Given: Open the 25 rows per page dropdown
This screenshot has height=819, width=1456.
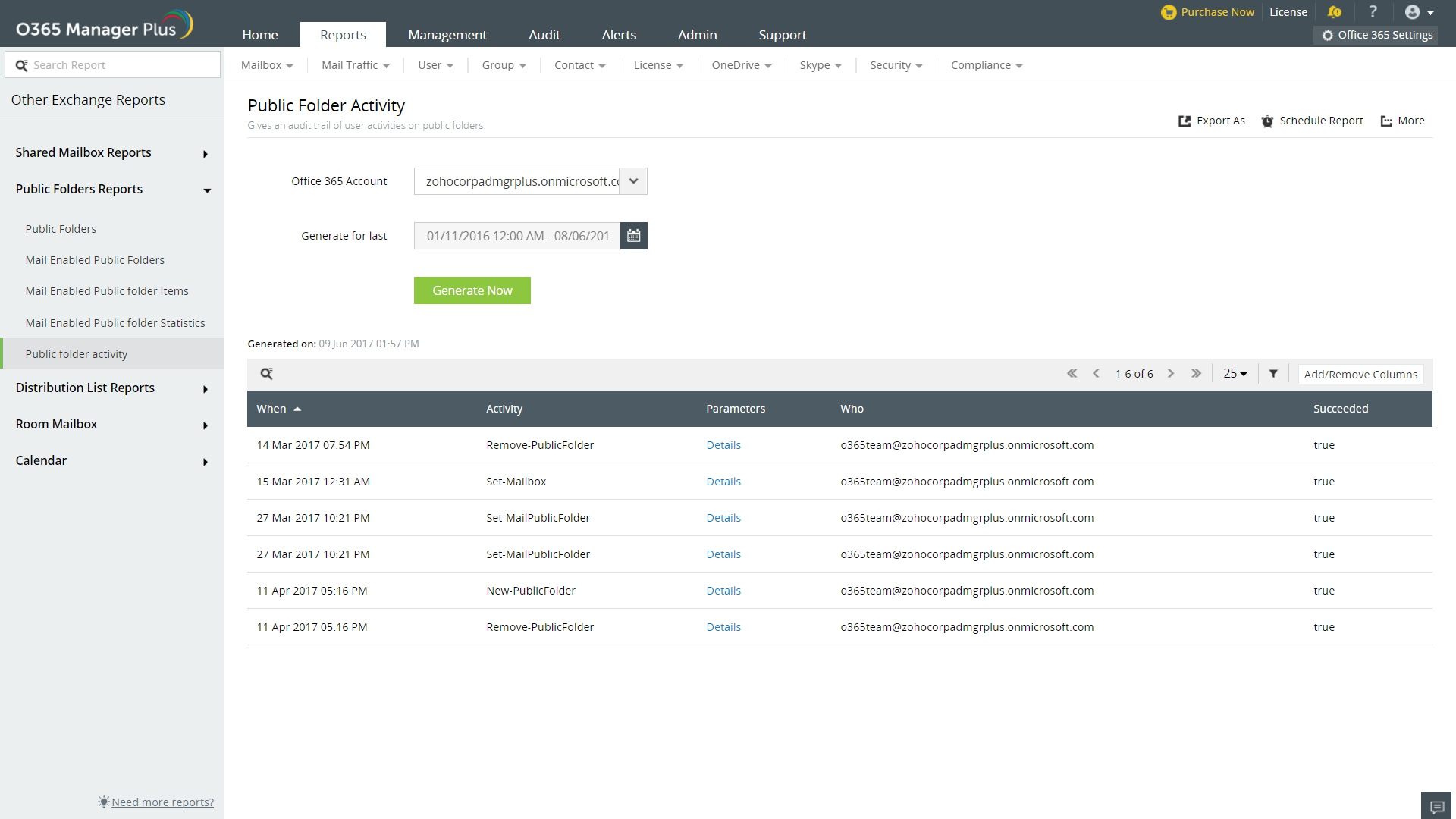Looking at the screenshot, I should (1235, 373).
